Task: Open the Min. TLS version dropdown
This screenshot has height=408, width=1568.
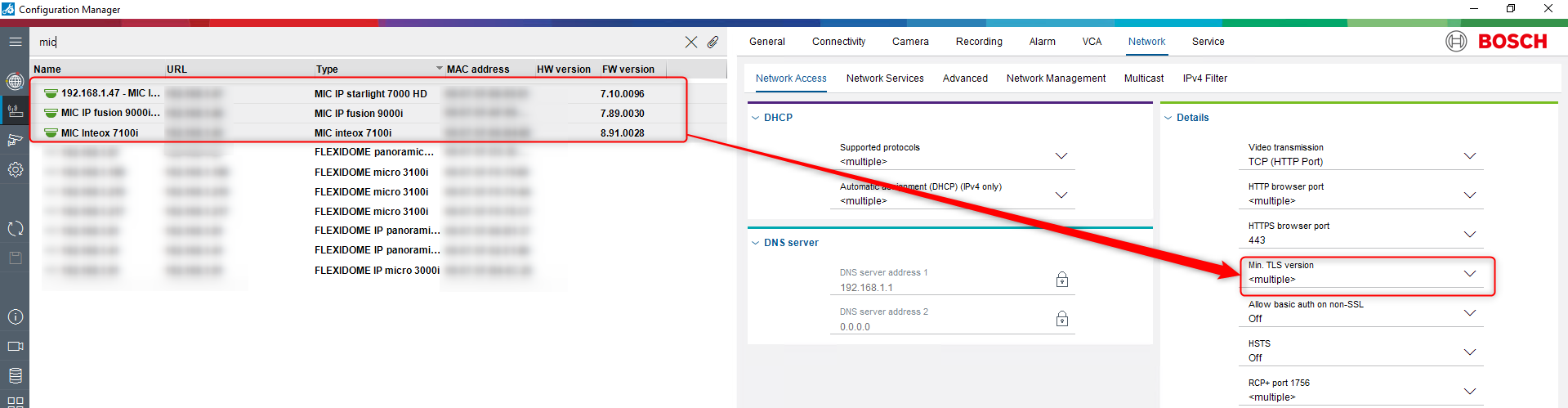Action: [1469, 273]
